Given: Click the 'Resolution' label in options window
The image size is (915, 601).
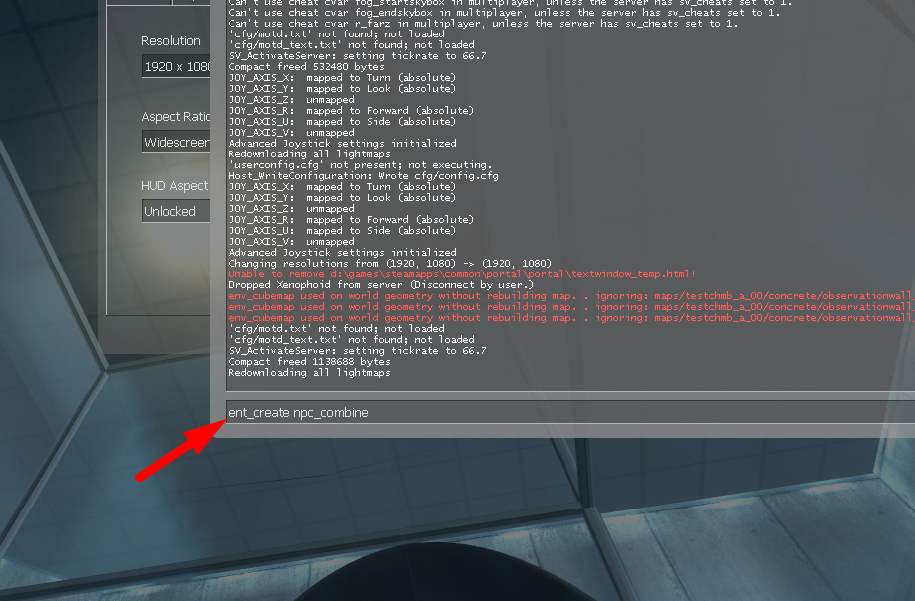Looking at the screenshot, I should (x=170, y=41).
